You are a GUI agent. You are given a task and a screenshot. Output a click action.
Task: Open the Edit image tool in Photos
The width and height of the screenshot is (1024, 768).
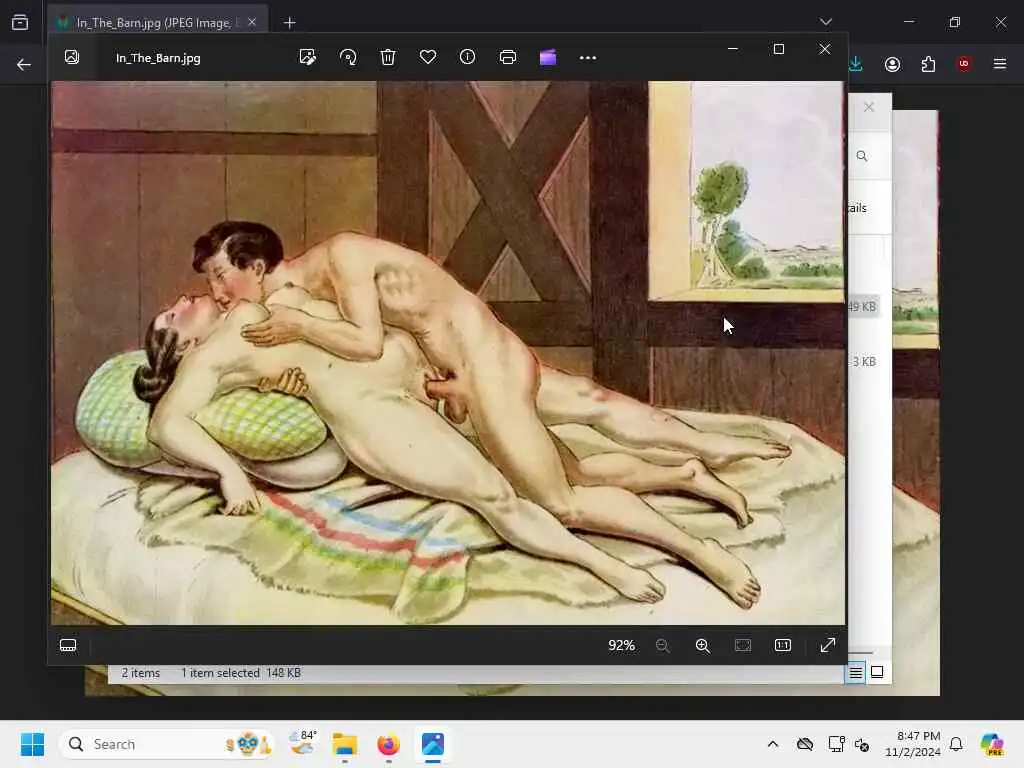(x=308, y=57)
